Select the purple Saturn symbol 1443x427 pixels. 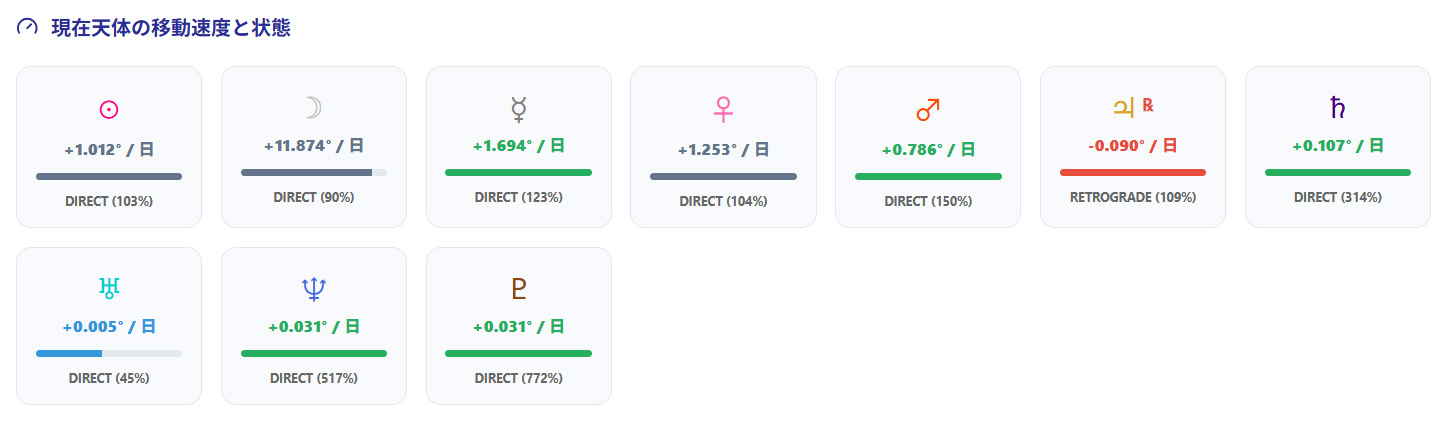[x=1337, y=106]
